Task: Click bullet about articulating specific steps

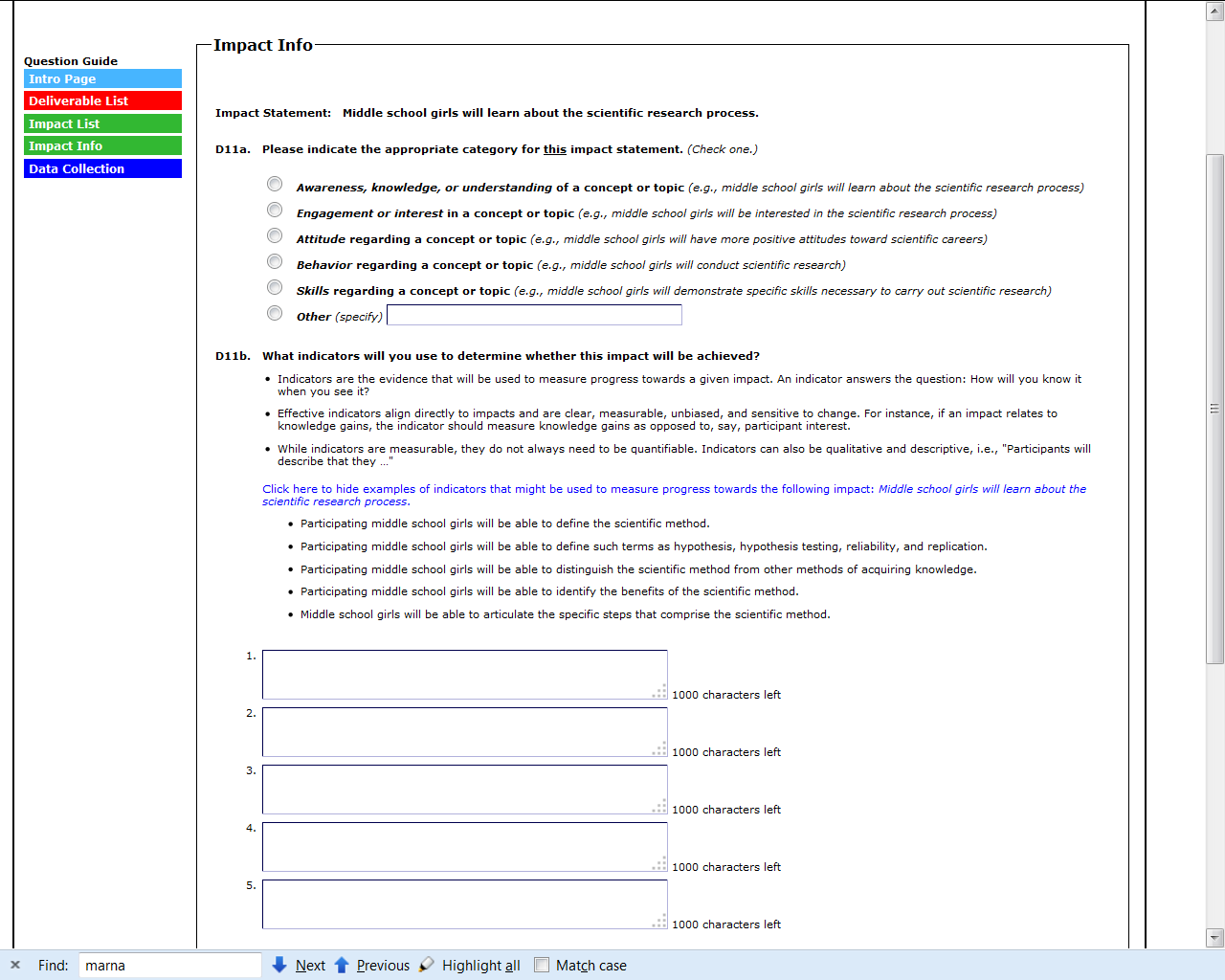Action: point(566,614)
